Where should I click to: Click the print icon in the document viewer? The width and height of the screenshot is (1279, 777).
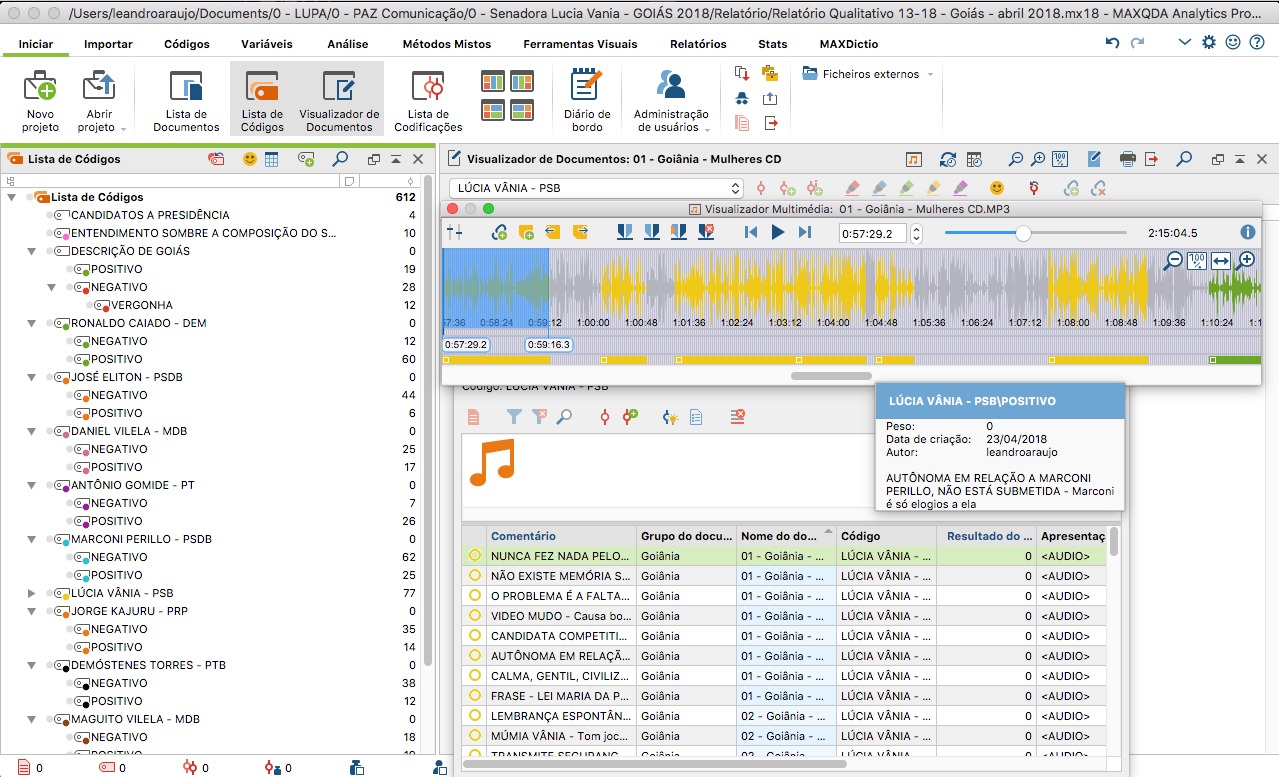click(1128, 159)
